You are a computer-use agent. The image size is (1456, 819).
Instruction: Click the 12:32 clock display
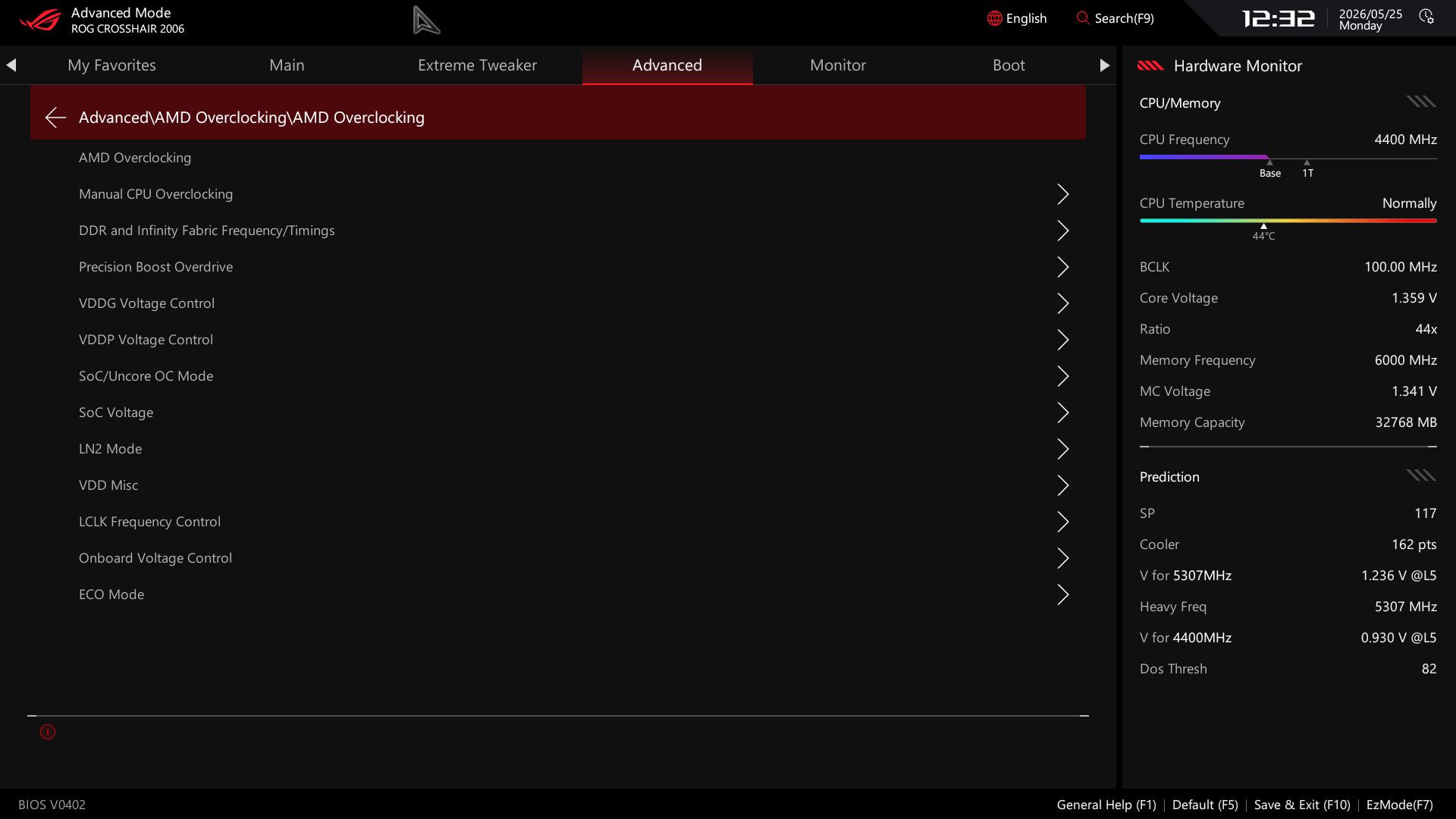tap(1279, 18)
